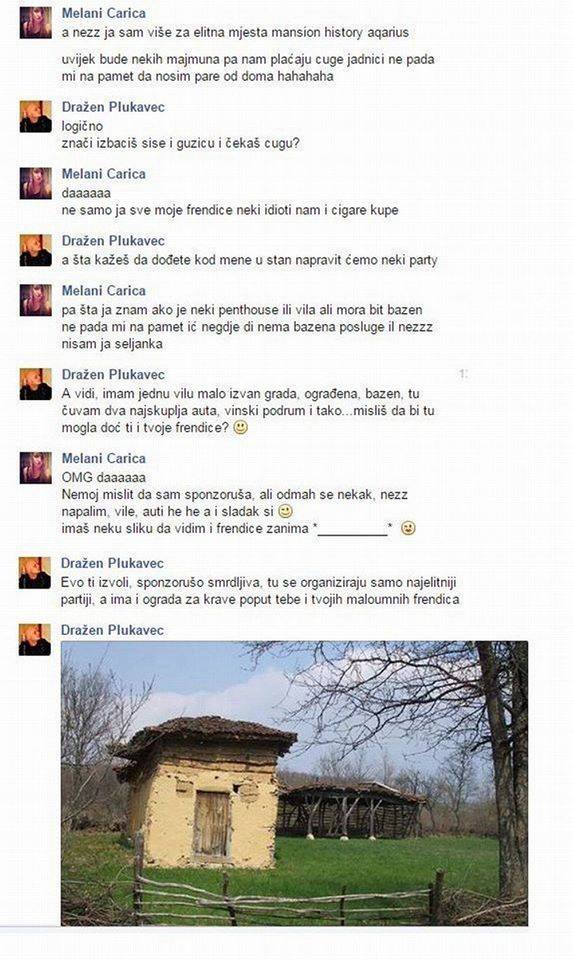Open Dražen Plukavec name above 'a šta kažeš'

coord(113,241)
